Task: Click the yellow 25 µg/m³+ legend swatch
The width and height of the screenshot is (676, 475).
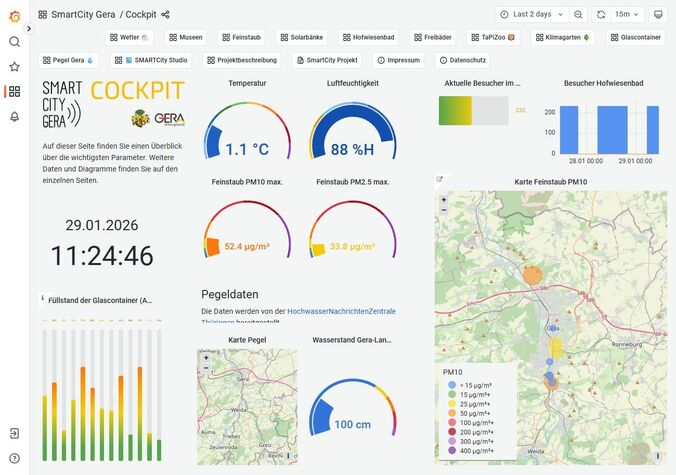Action: pyautogui.click(x=452, y=404)
